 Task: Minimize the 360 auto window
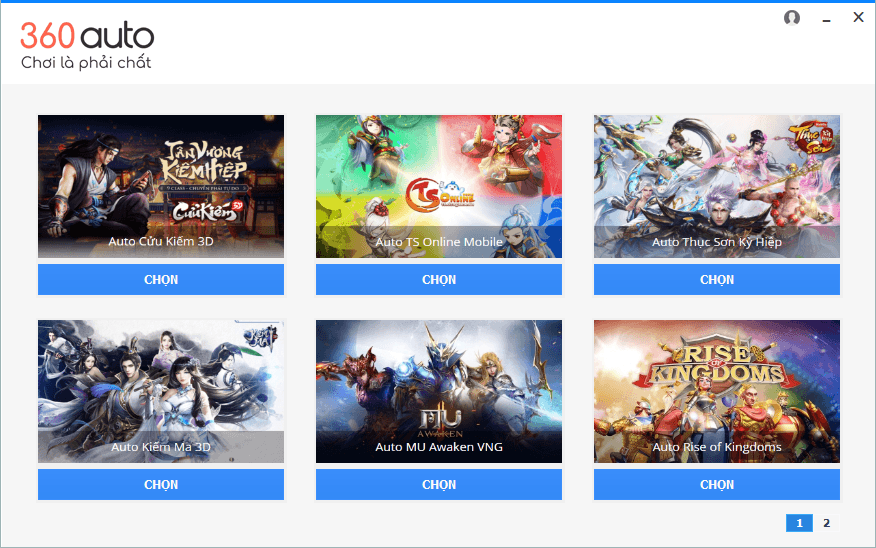[826, 20]
